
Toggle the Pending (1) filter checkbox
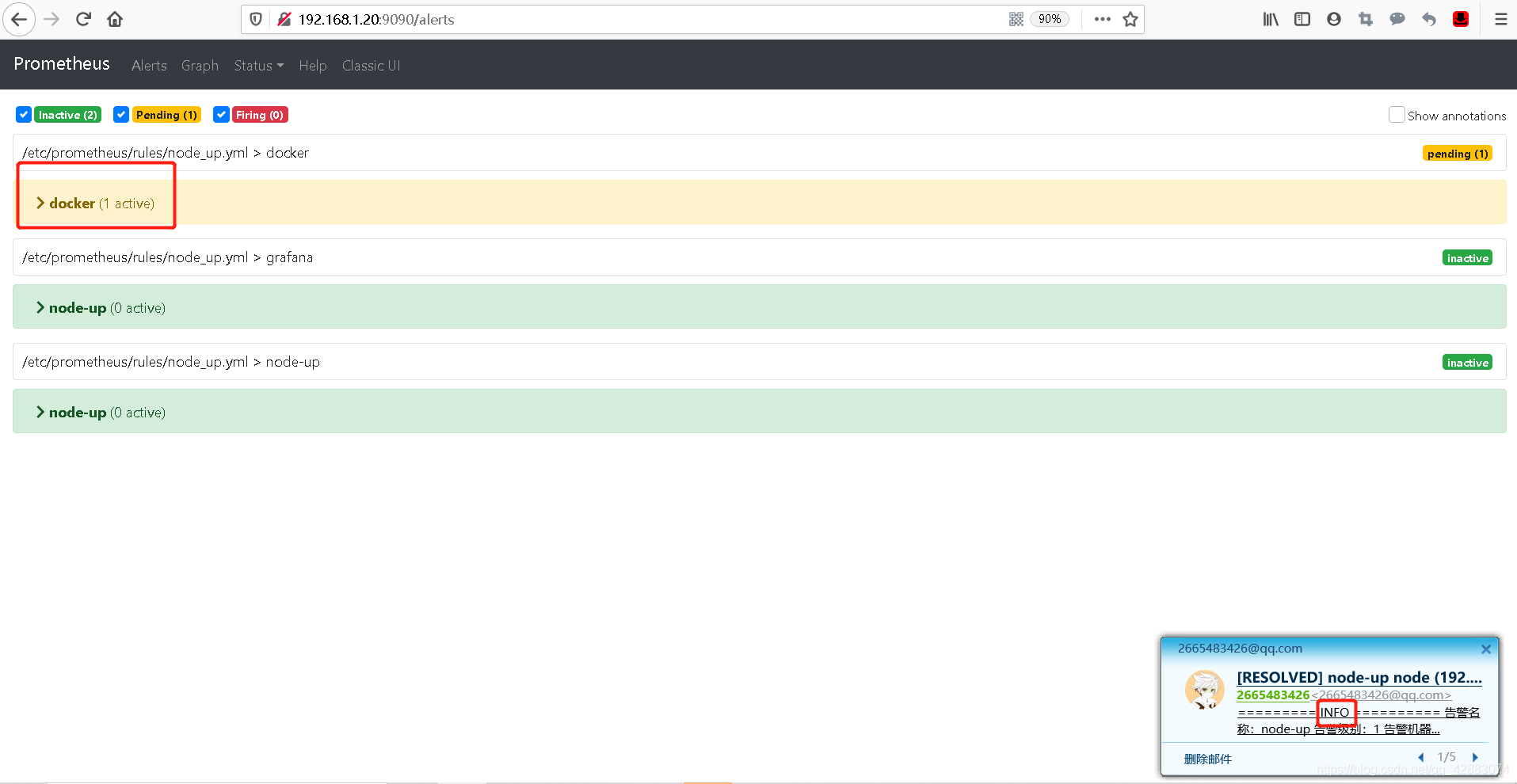[x=121, y=115]
